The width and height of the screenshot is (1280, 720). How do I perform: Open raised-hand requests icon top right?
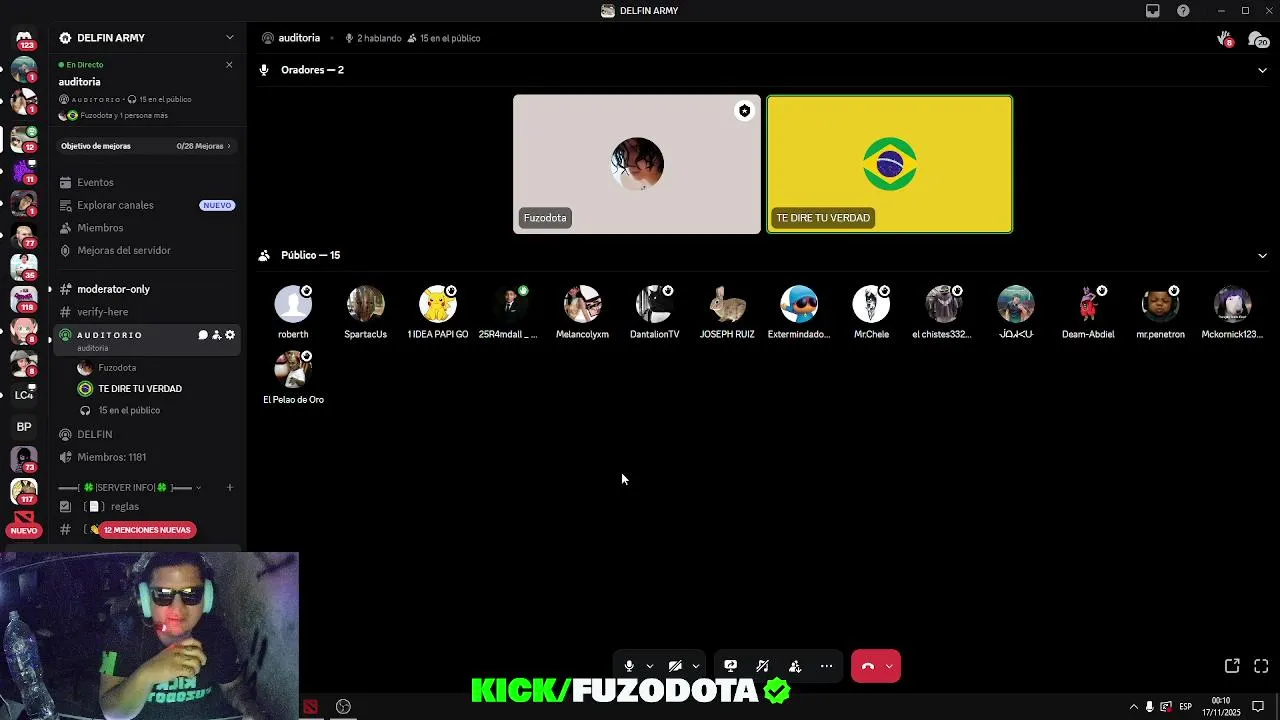coord(1224,39)
